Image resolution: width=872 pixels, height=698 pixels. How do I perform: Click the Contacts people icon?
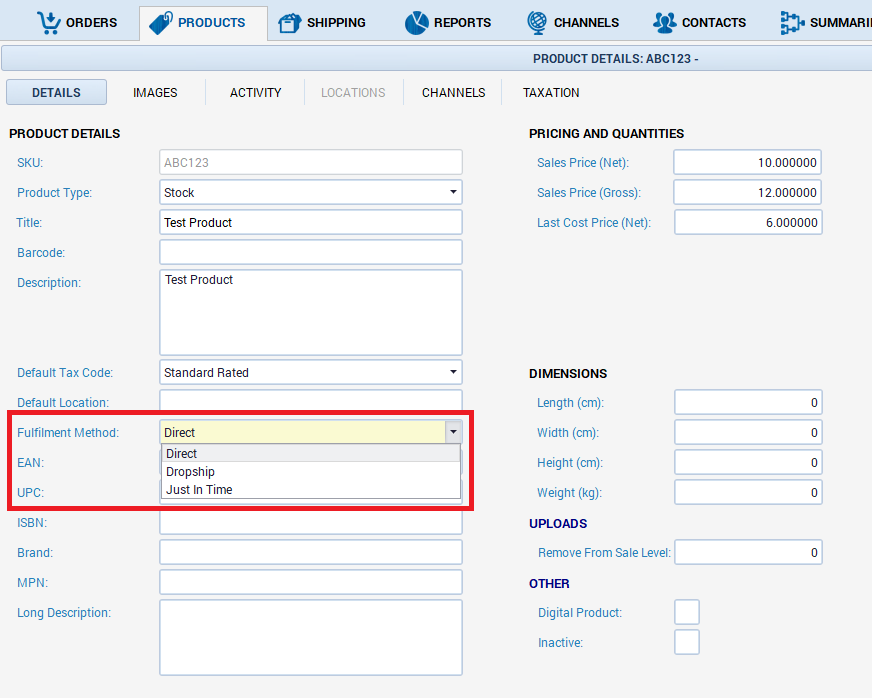click(x=664, y=23)
